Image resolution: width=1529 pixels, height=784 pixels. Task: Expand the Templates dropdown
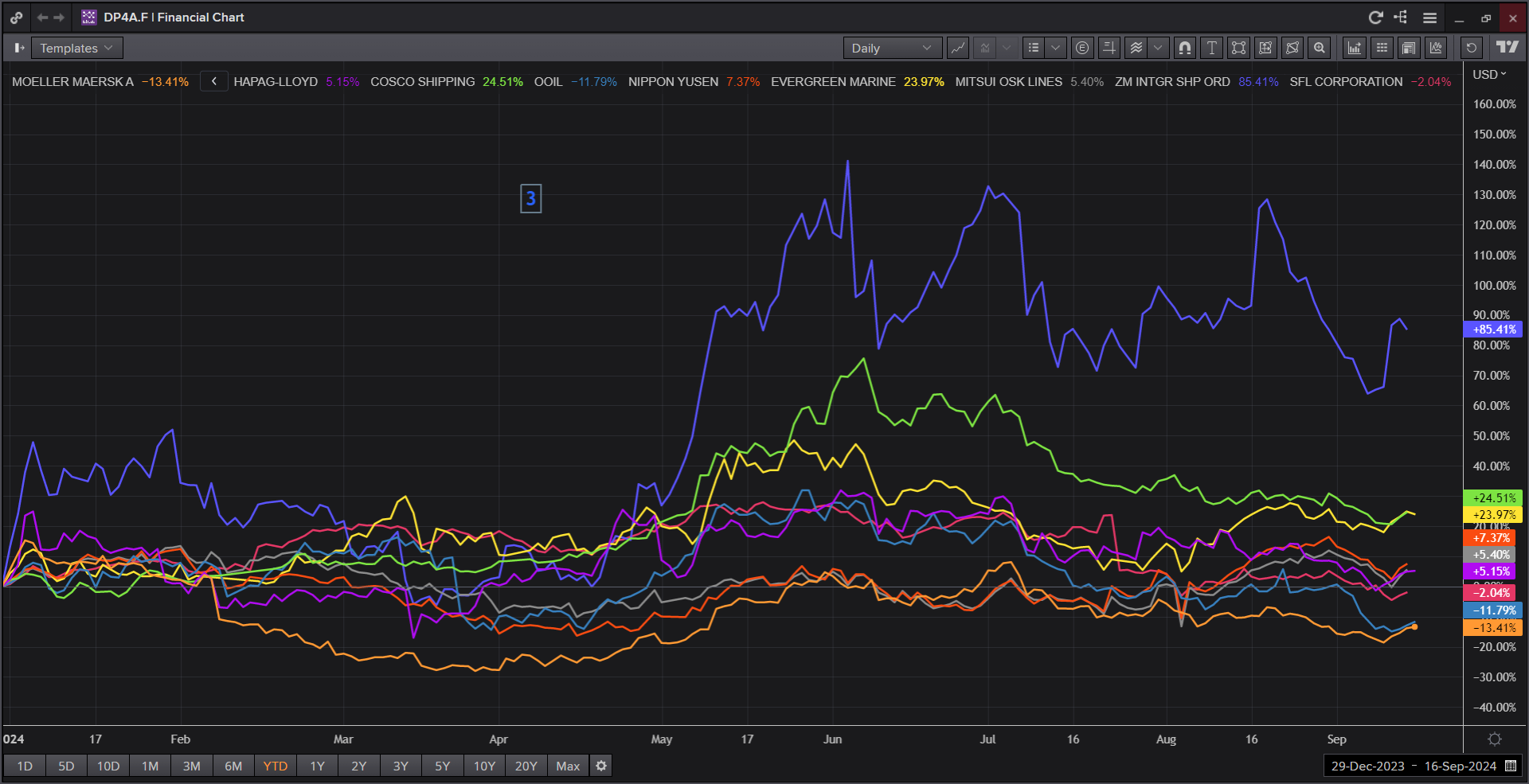(76, 48)
